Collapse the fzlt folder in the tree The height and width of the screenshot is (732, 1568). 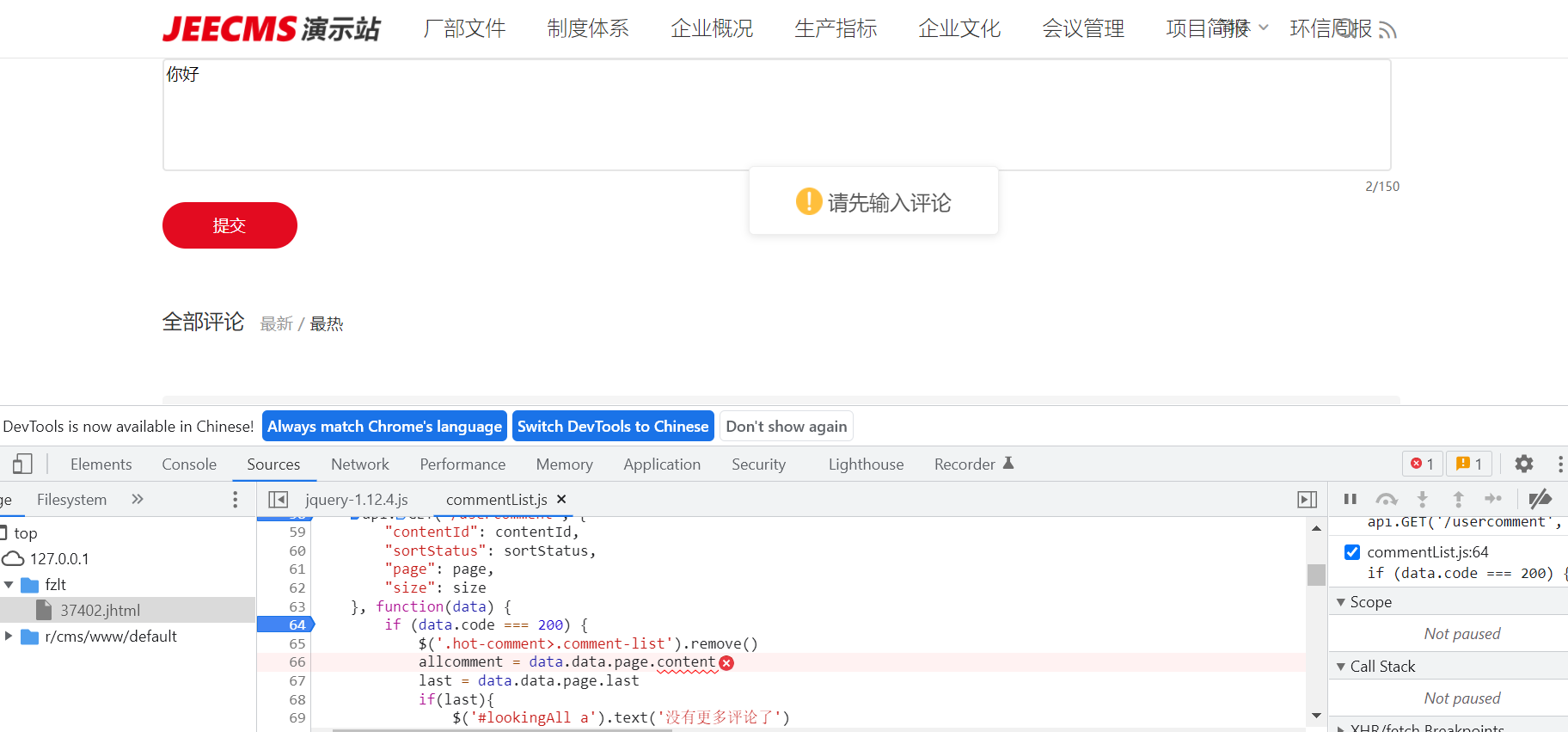9,585
